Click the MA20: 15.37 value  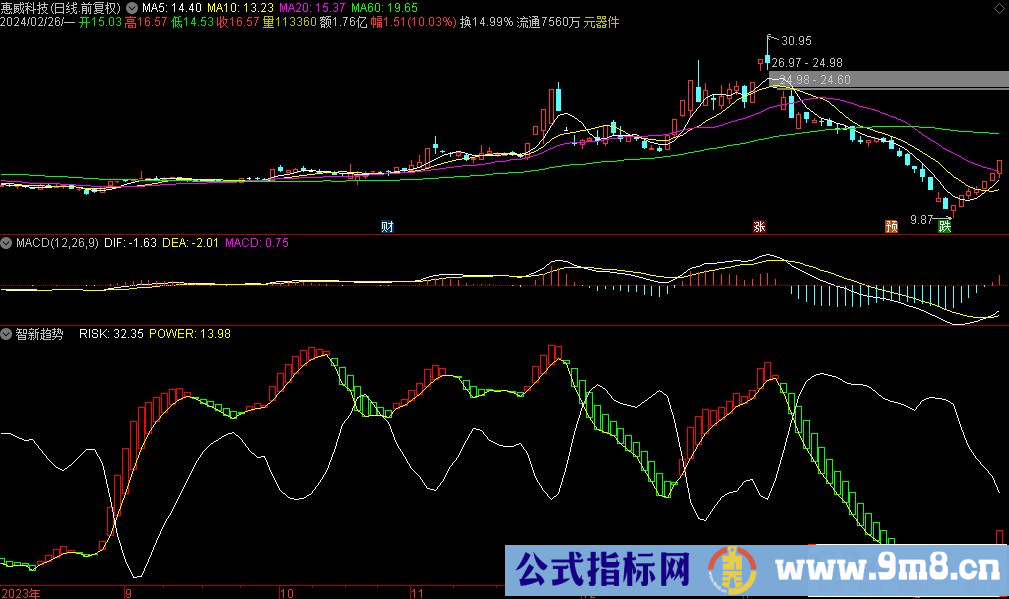[312, 8]
